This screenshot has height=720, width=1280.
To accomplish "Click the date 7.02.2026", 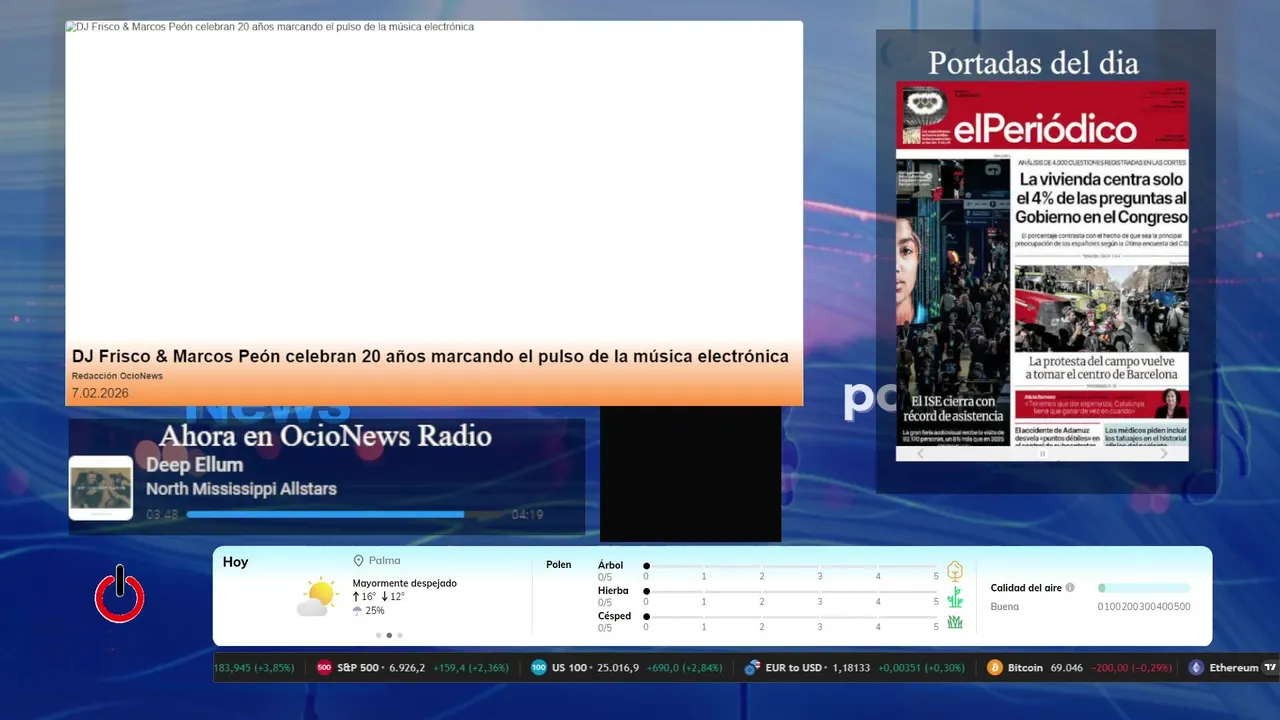I will (100, 393).
